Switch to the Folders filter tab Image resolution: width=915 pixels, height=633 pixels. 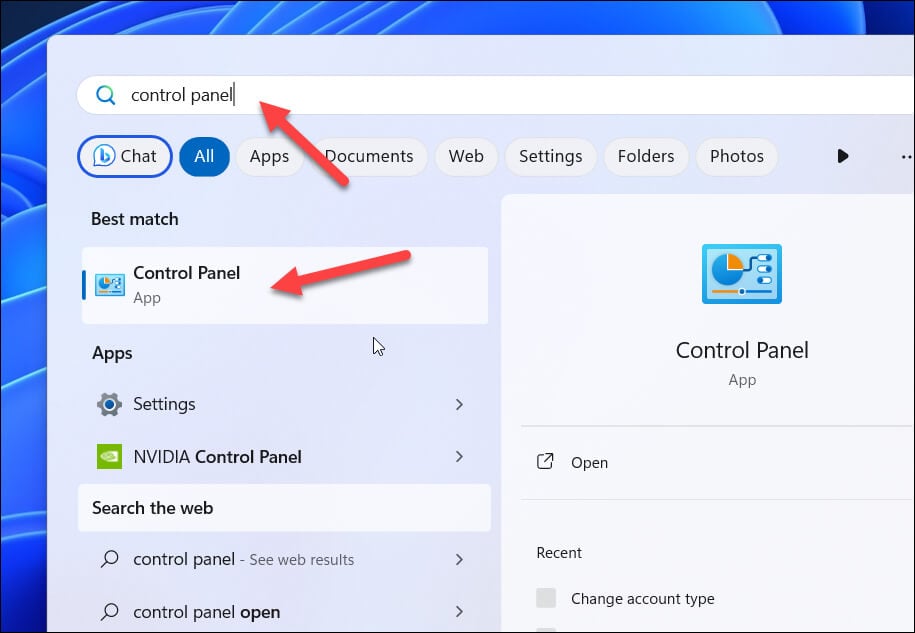[x=646, y=156]
